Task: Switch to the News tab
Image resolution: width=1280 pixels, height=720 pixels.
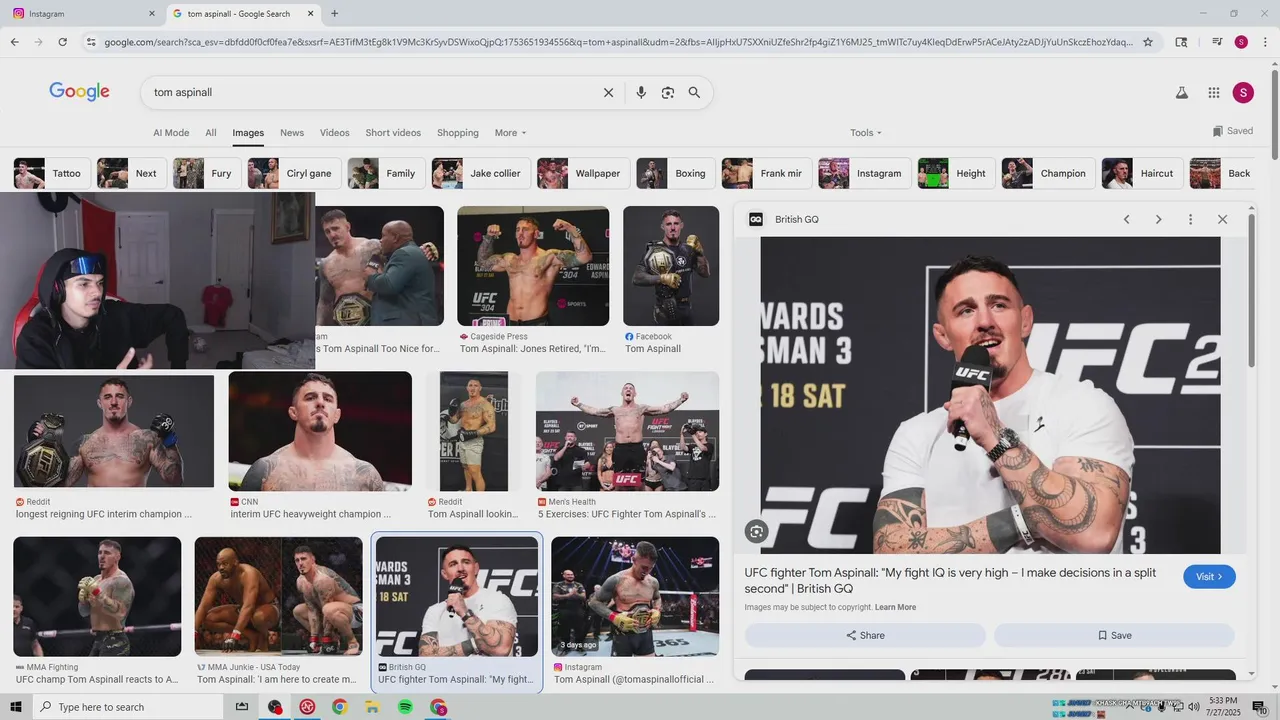Action: (x=292, y=133)
